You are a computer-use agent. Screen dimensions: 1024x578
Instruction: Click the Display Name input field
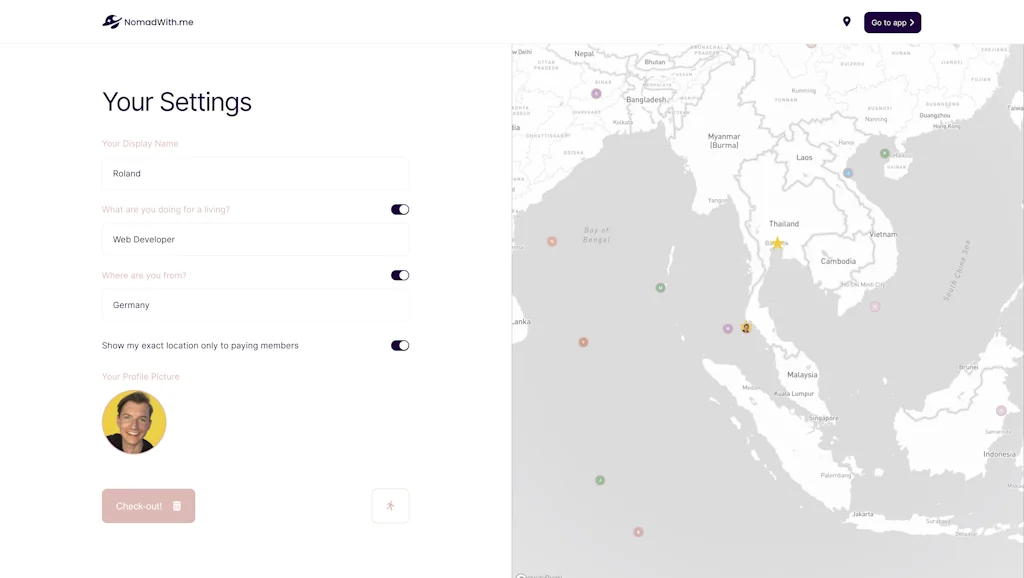pos(255,174)
